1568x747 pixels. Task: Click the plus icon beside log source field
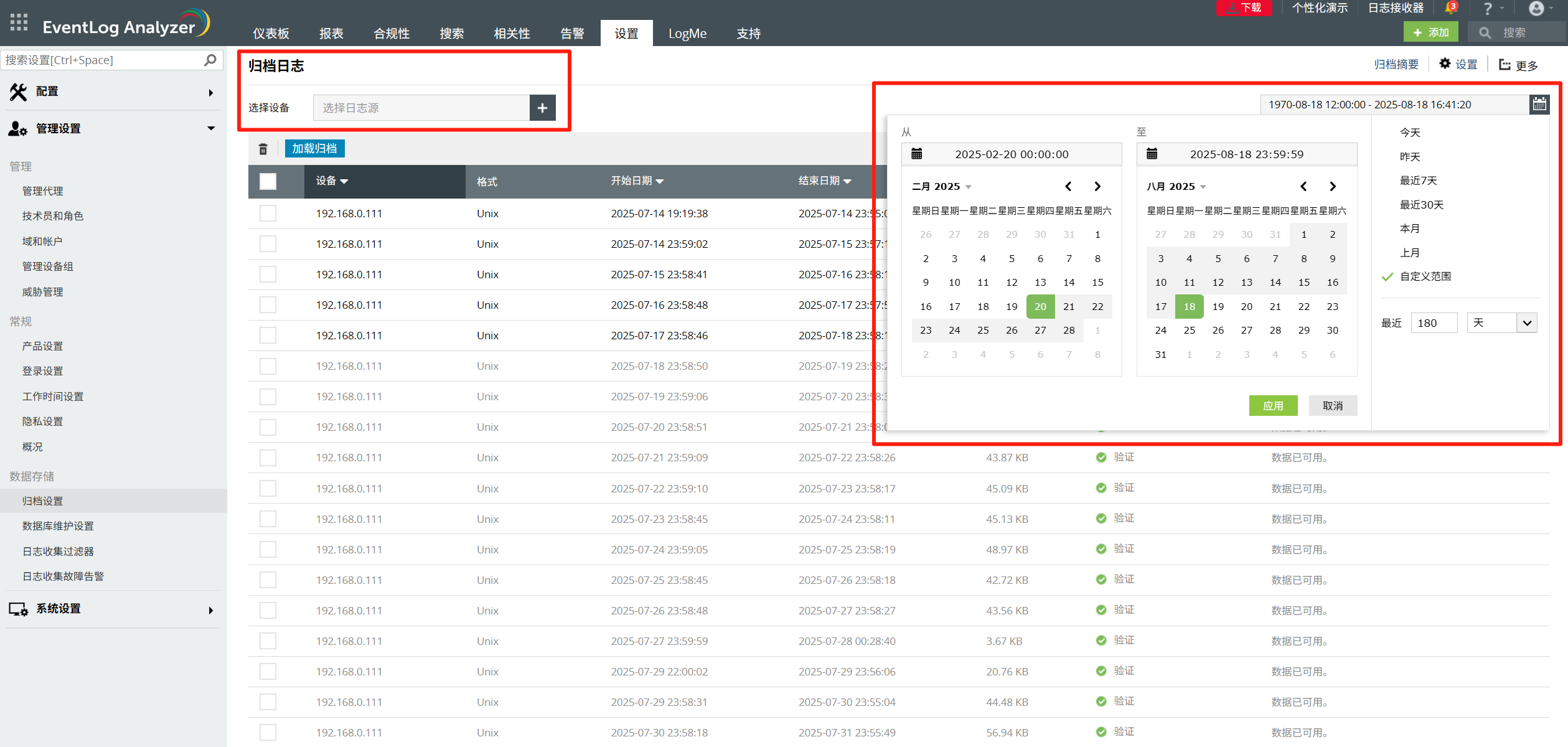(542, 108)
